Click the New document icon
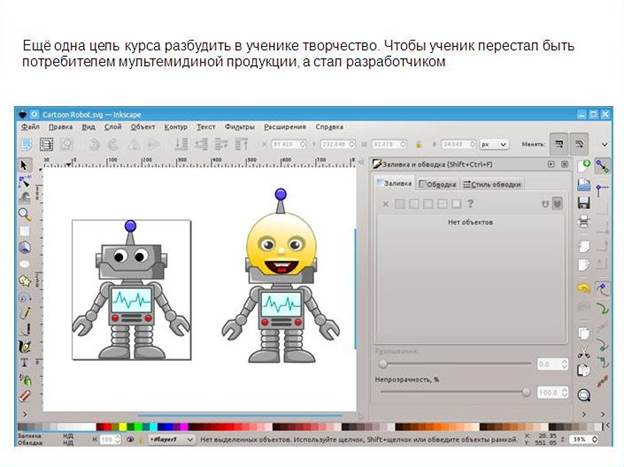Image resolution: width=624 pixels, height=467 pixels. (584, 166)
